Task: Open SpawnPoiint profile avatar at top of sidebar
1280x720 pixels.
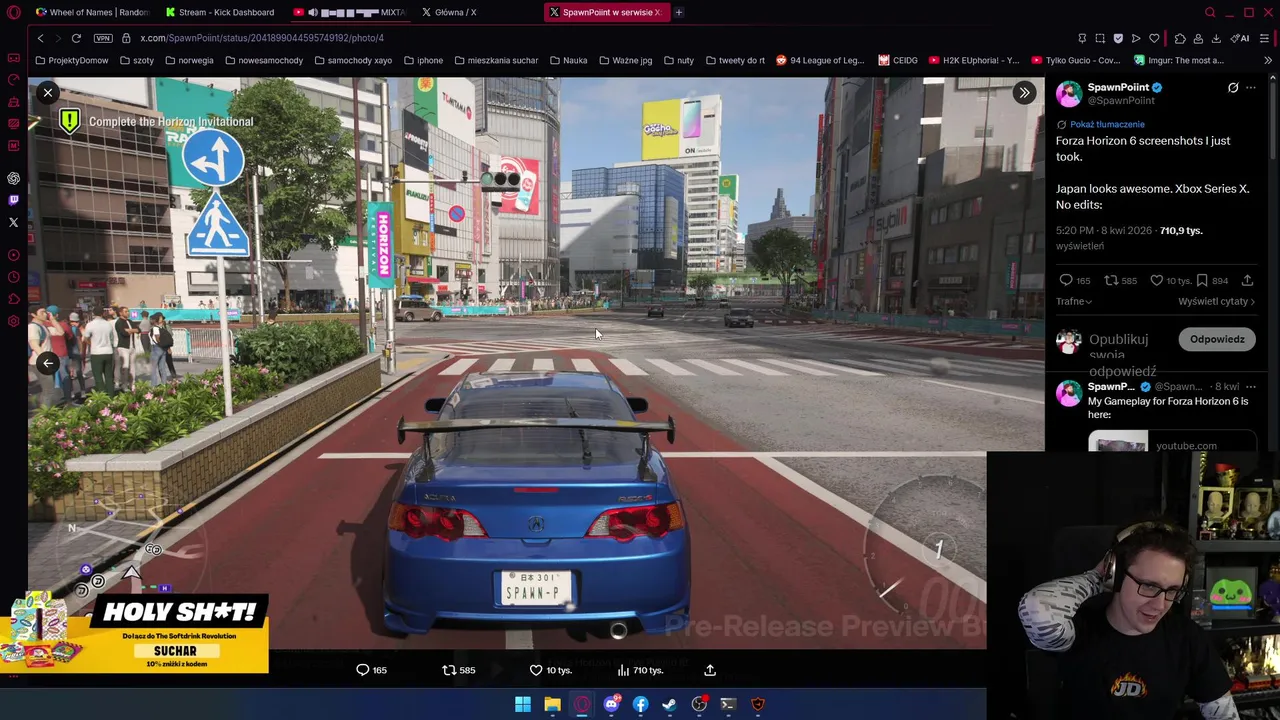Action: 1069,94
